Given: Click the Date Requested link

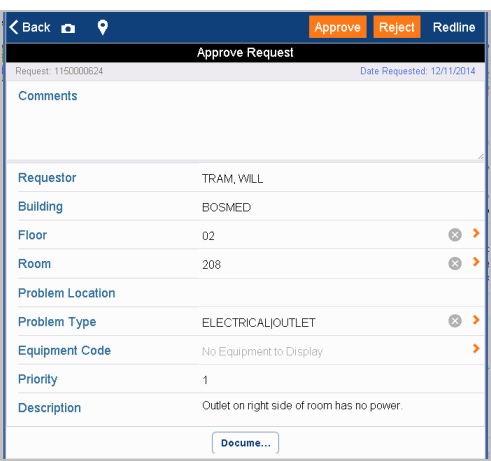Looking at the screenshot, I should coord(417,71).
